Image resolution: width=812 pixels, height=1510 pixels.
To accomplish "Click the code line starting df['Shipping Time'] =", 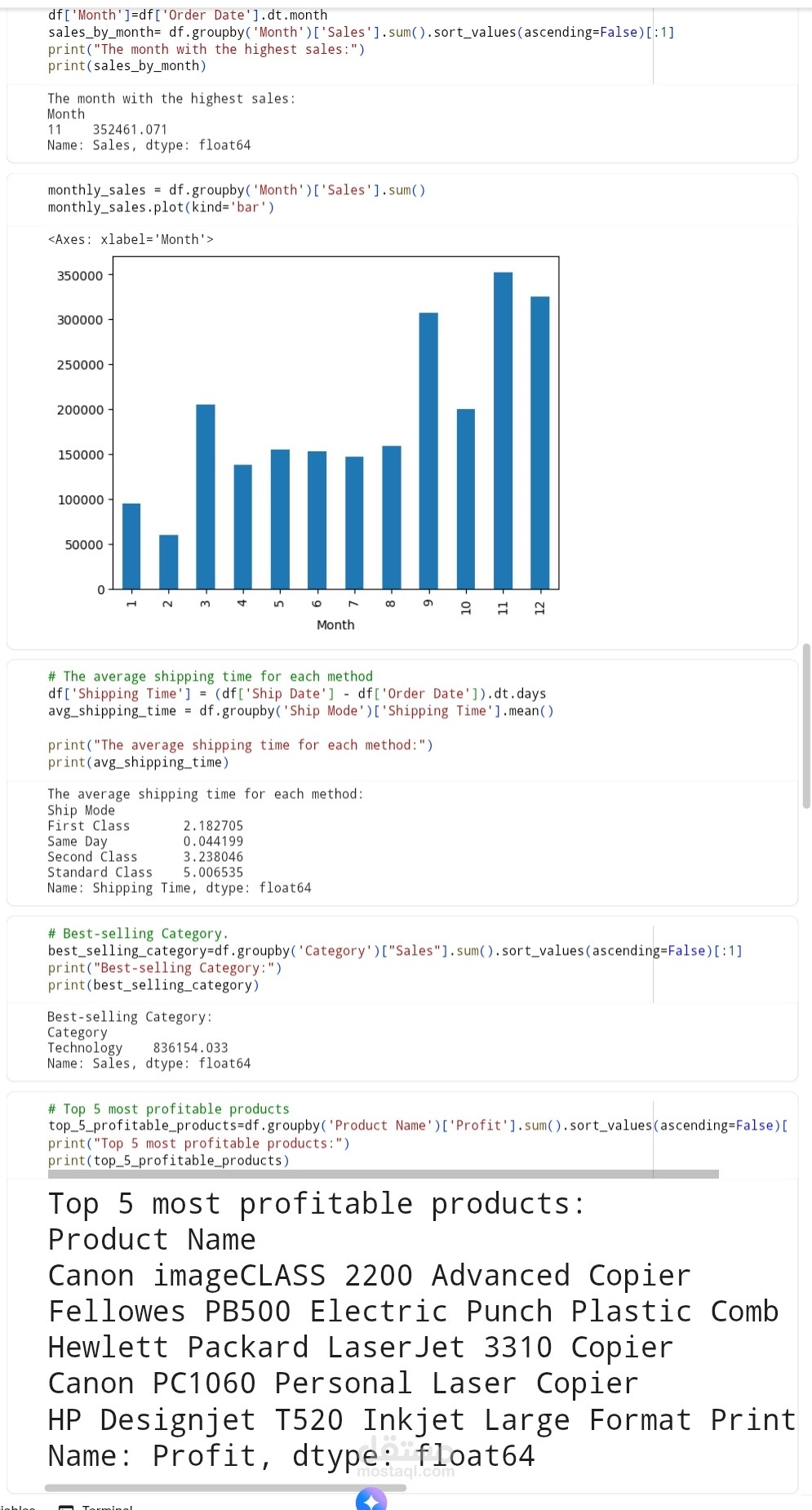I will pyautogui.click(x=297, y=694).
